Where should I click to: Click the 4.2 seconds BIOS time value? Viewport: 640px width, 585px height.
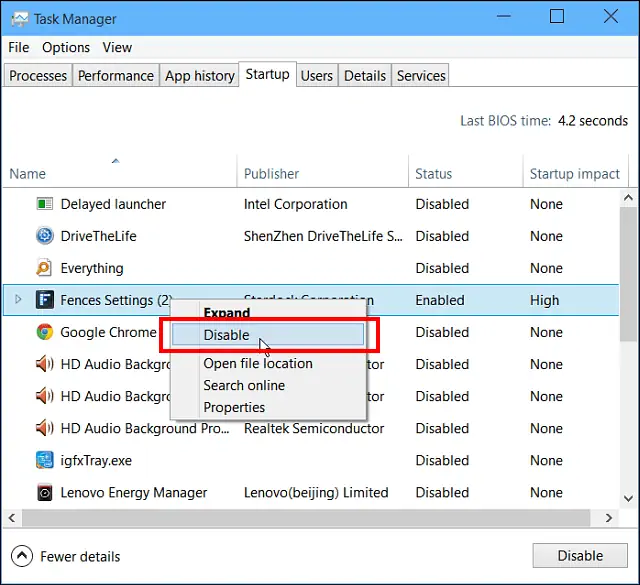593,120
